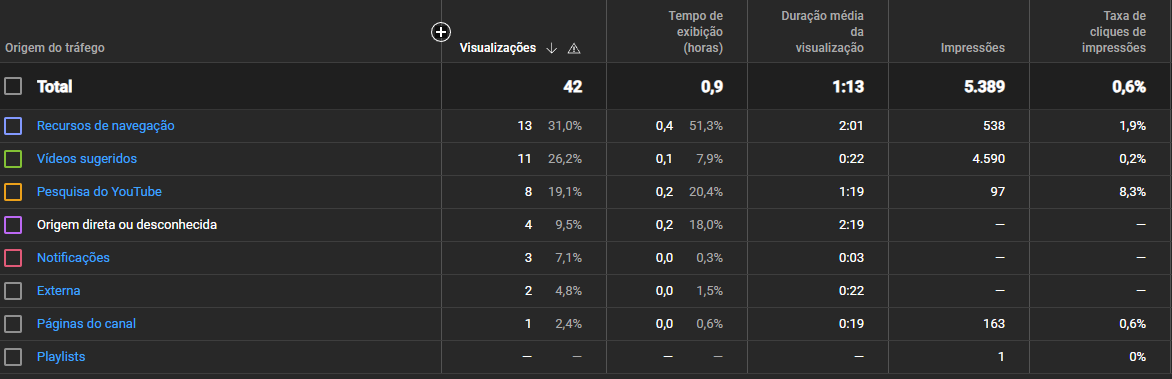The image size is (1172, 379).
Task: Toggle the pink Notificações checkbox
Action: (x=13, y=257)
